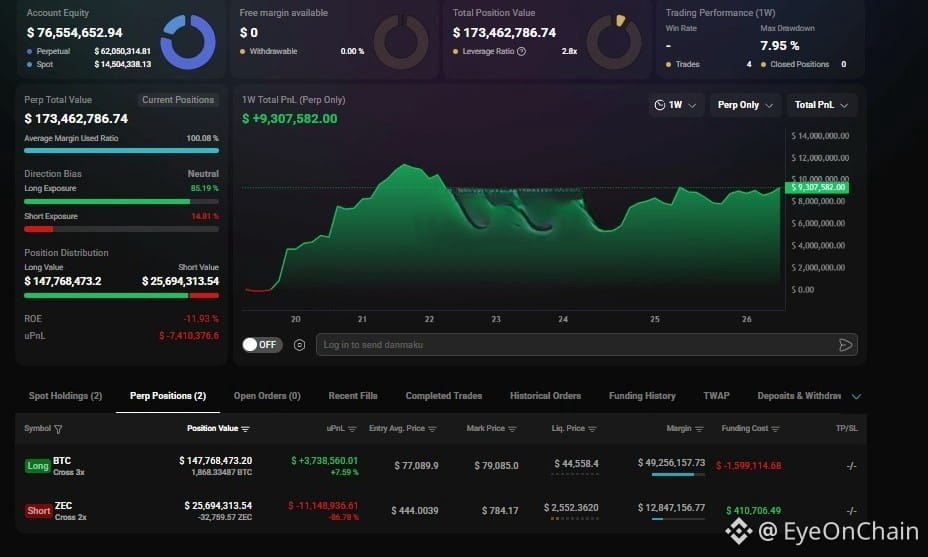Open danmaku settings hexagon icon
Image resolution: width=928 pixels, height=557 pixels.
[x=299, y=345]
